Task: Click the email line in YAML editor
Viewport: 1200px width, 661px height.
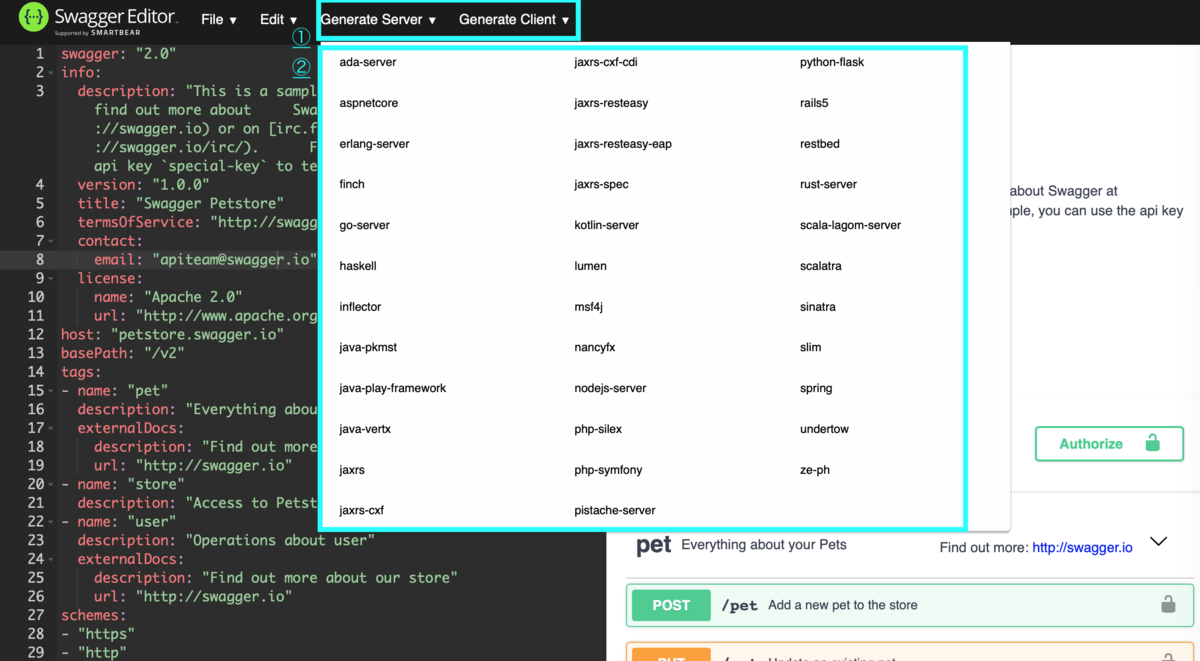Action: click(x=205, y=260)
